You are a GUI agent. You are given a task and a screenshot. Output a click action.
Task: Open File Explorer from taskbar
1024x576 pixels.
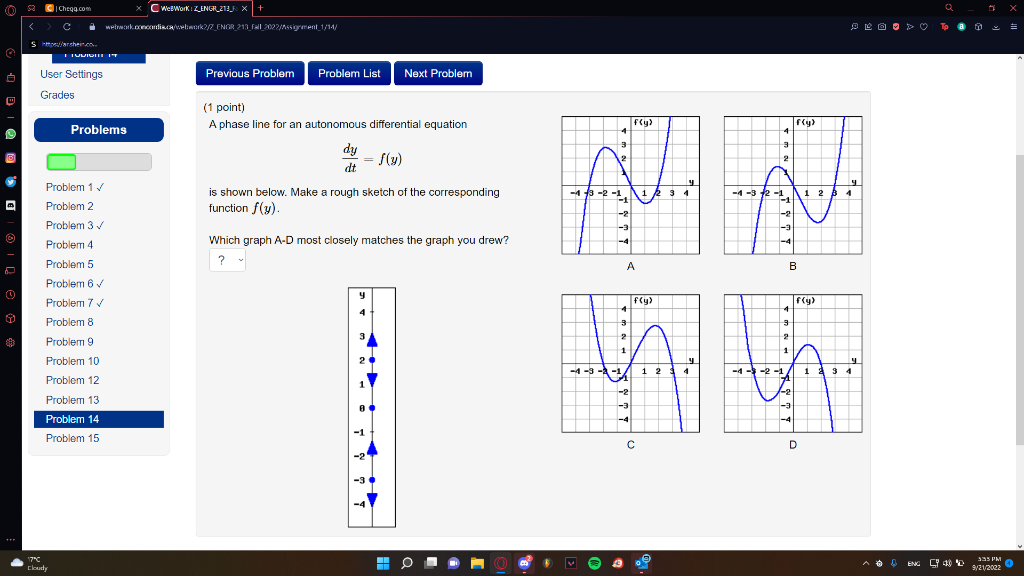coord(477,563)
